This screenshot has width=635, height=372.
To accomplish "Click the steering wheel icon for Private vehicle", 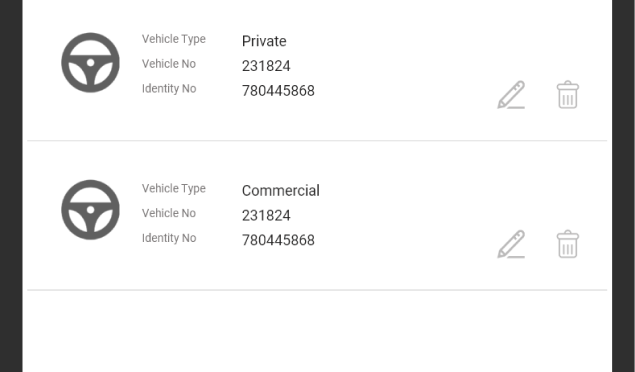I will [90, 63].
